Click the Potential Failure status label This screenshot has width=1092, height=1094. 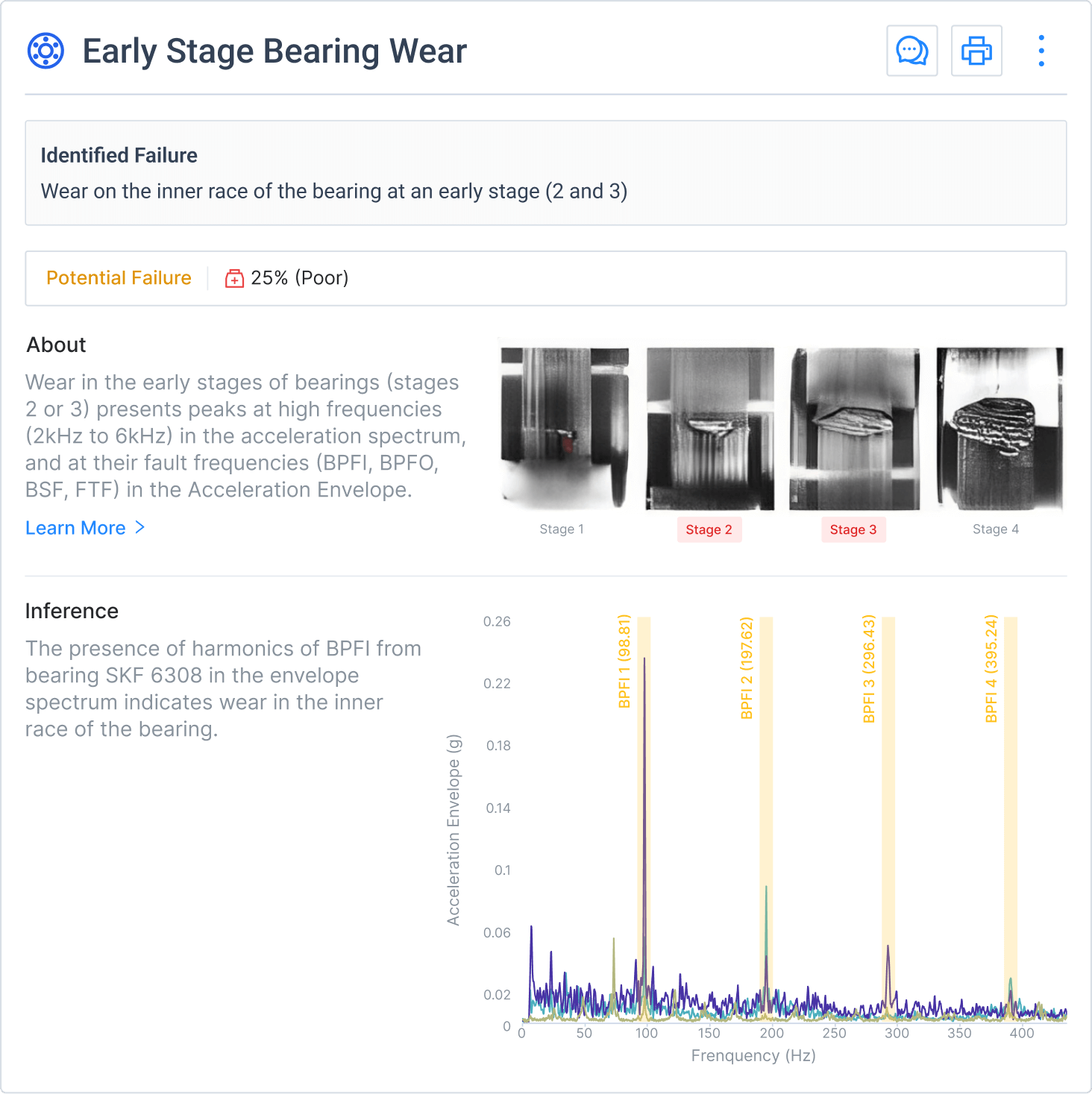pos(119,277)
